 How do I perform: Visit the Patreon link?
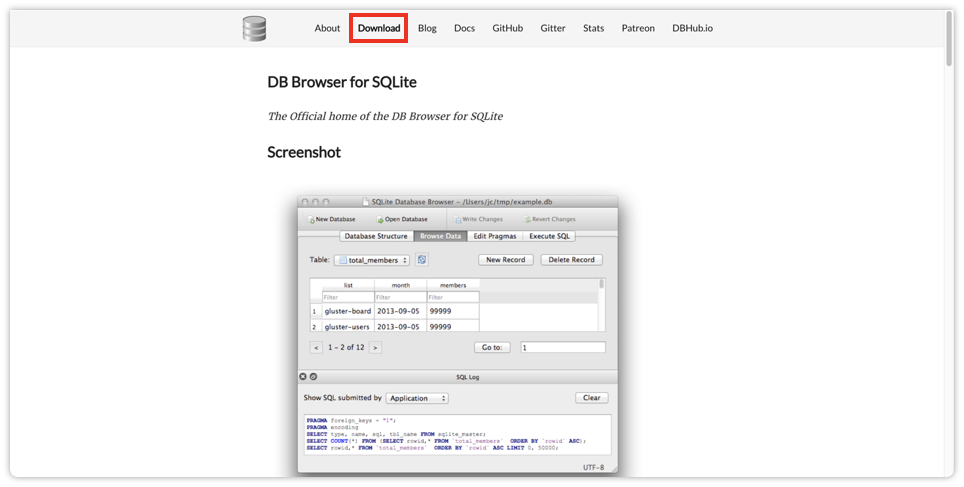638,28
